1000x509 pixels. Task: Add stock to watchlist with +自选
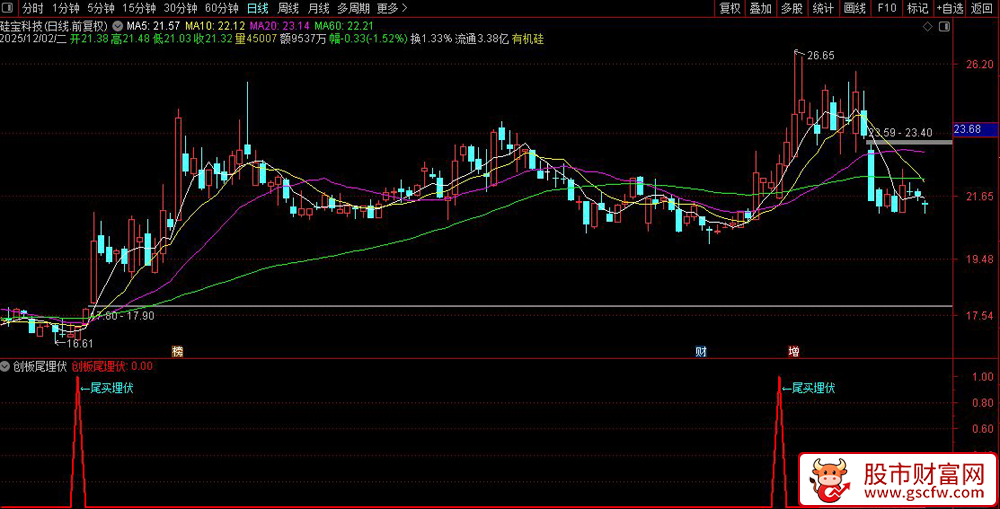click(950, 8)
